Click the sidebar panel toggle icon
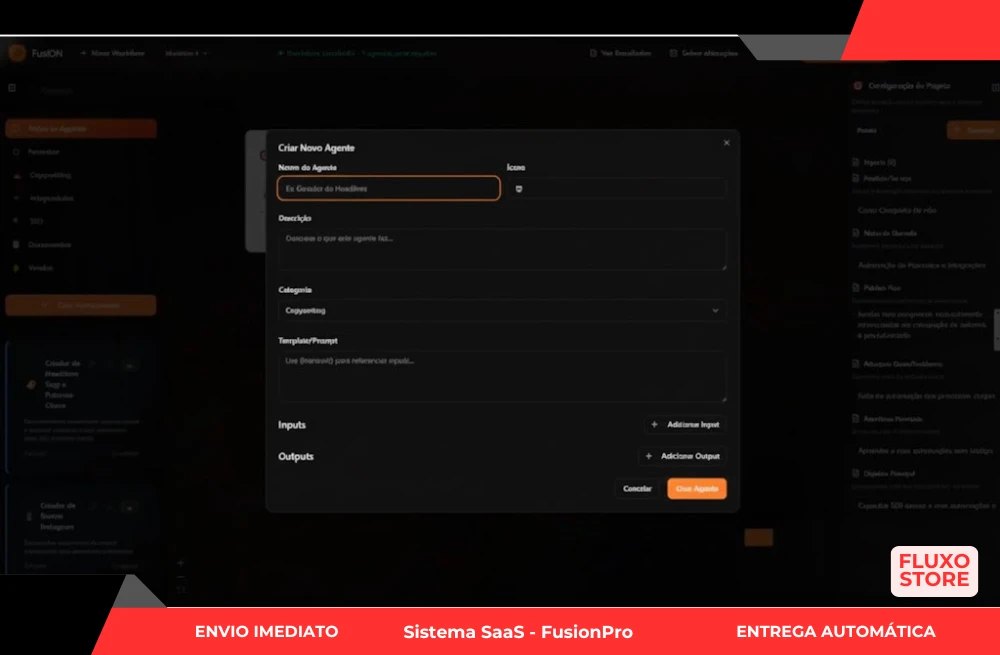Screen dimensions: 1000x655 12,88
